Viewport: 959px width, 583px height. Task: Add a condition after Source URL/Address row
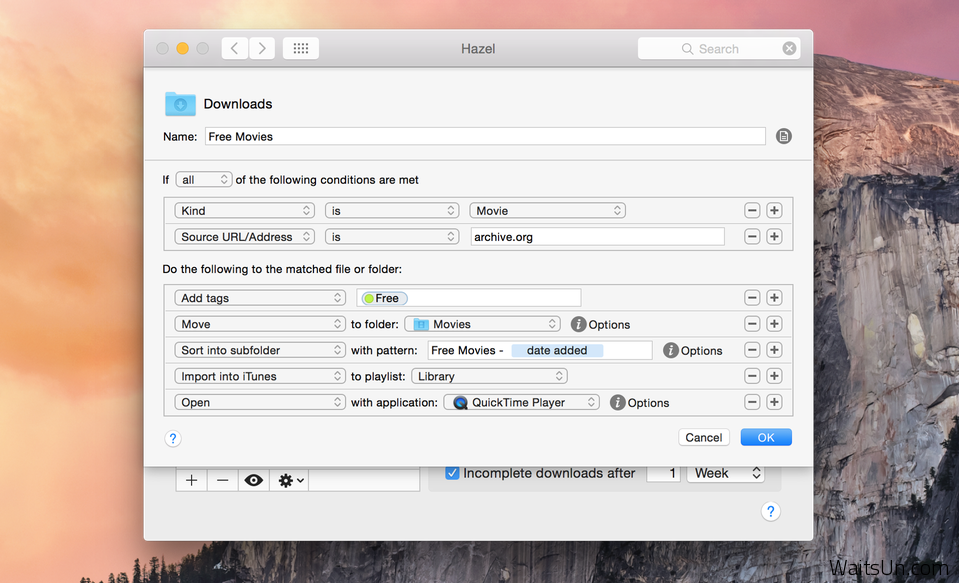(774, 237)
